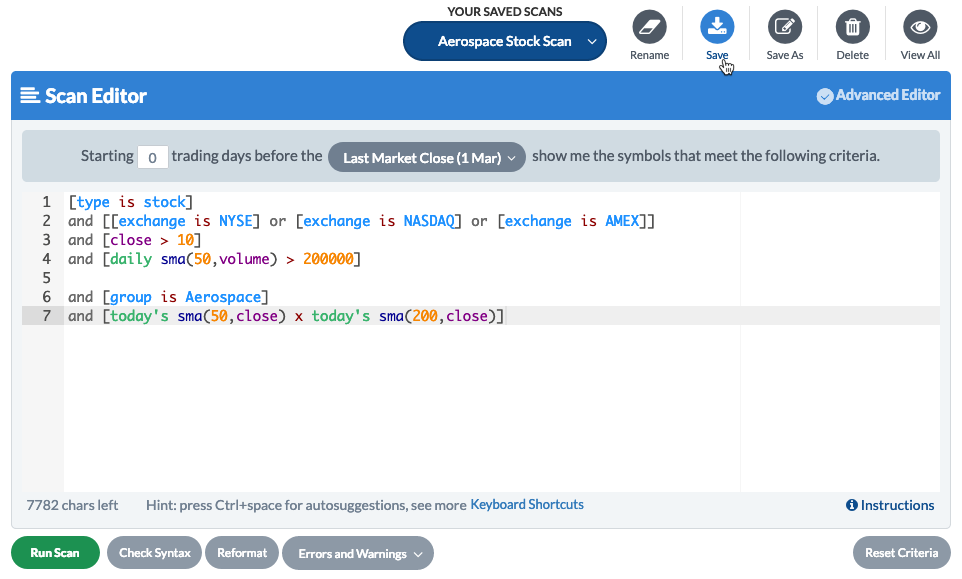
Task: Open the Aerospace Stock Scan saved scans dropdown
Action: click(x=505, y=42)
